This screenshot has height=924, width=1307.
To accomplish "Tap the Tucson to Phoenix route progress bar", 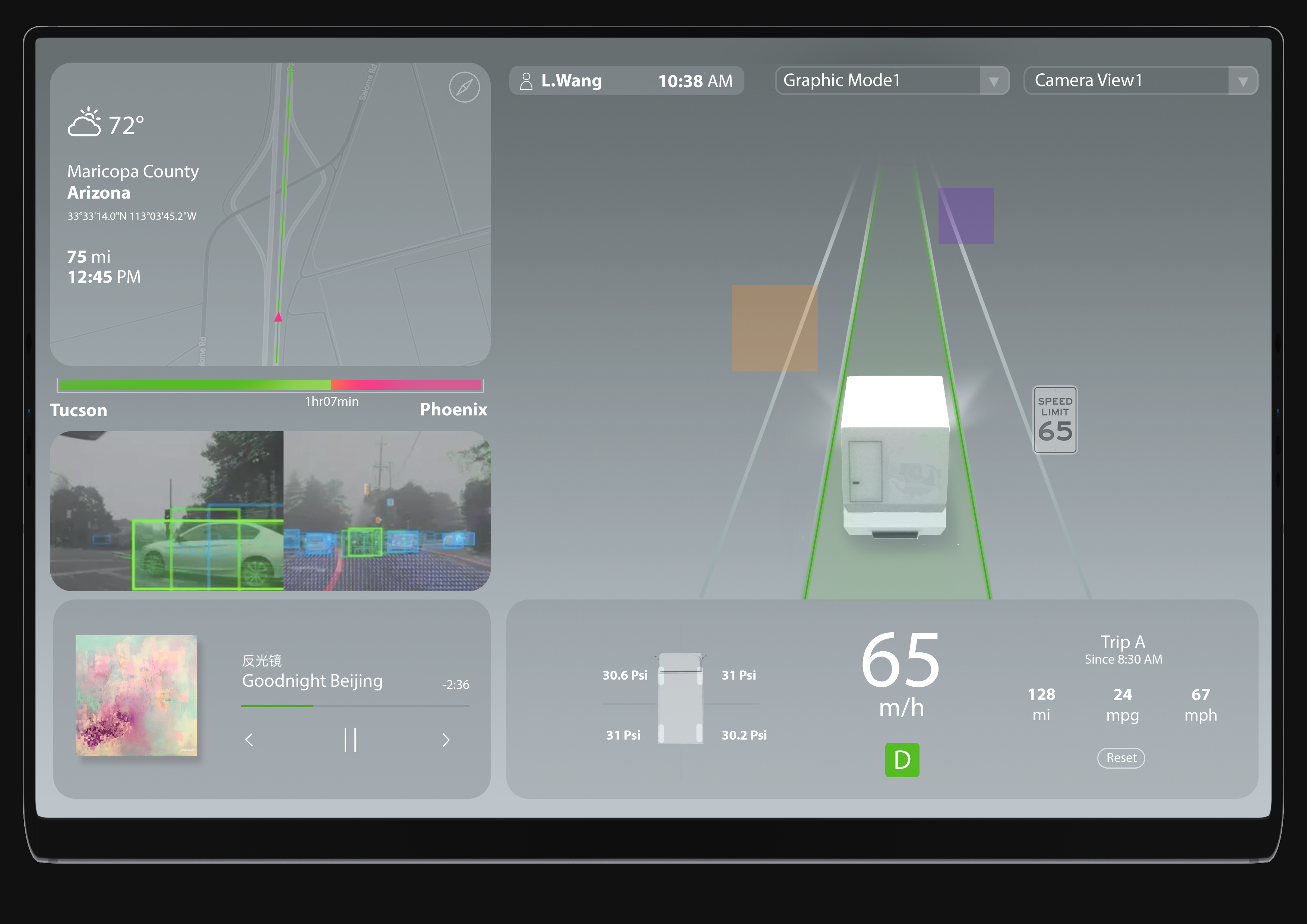I will click(270, 385).
